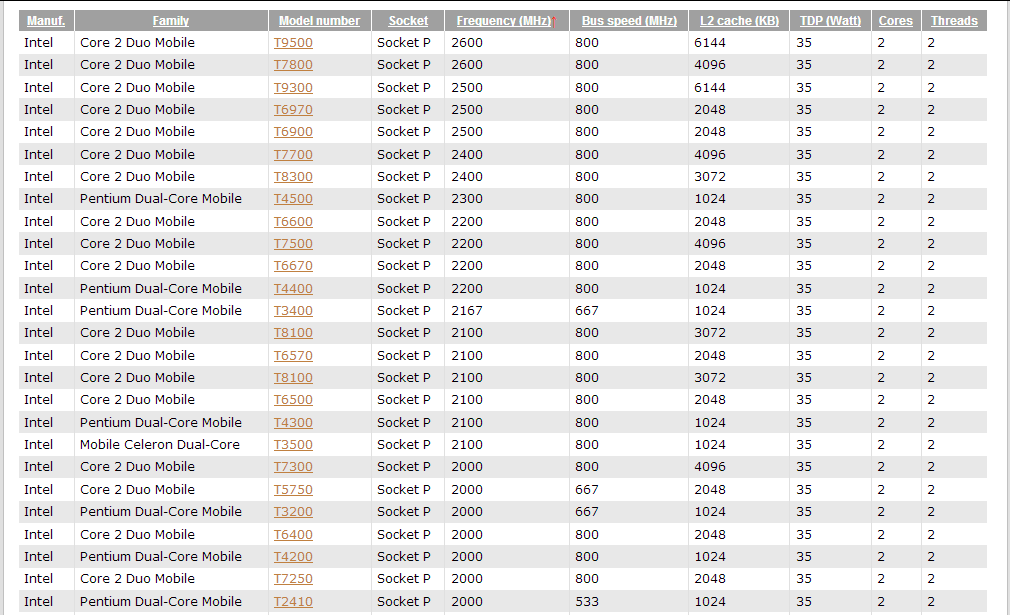Open the T6570 model link
Viewport: 1010px width, 615px height.
(x=293, y=355)
